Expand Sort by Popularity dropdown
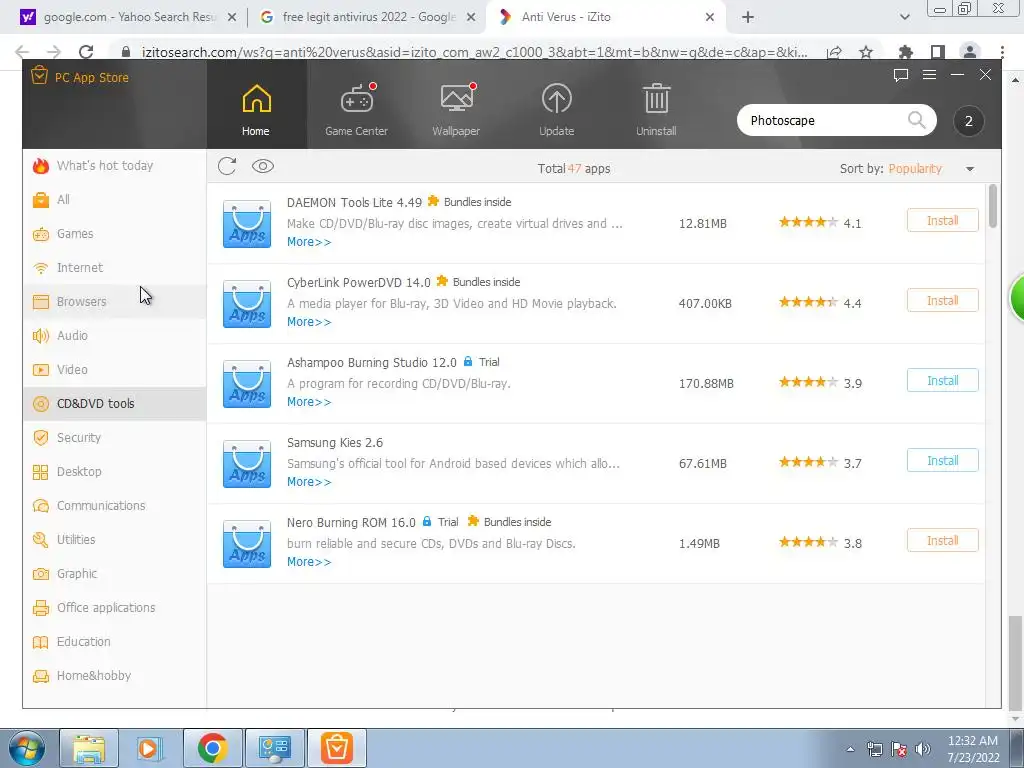The width and height of the screenshot is (1024, 768). click(970, 169)
